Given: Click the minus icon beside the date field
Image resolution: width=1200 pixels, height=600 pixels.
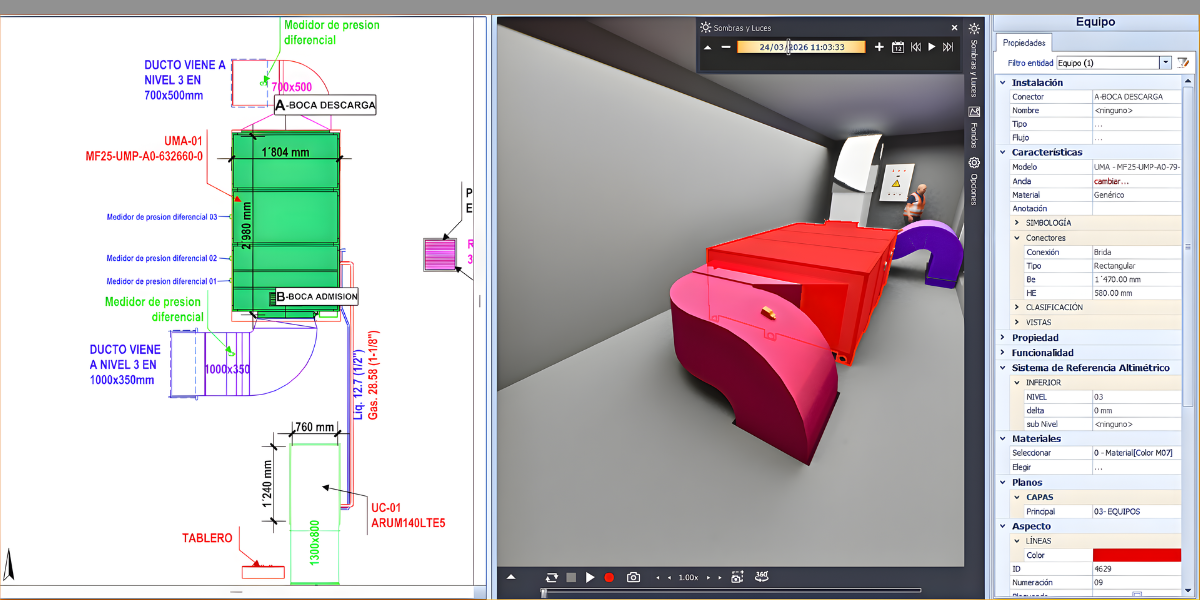Looking at the screenshot, I should tap(724, 47).
